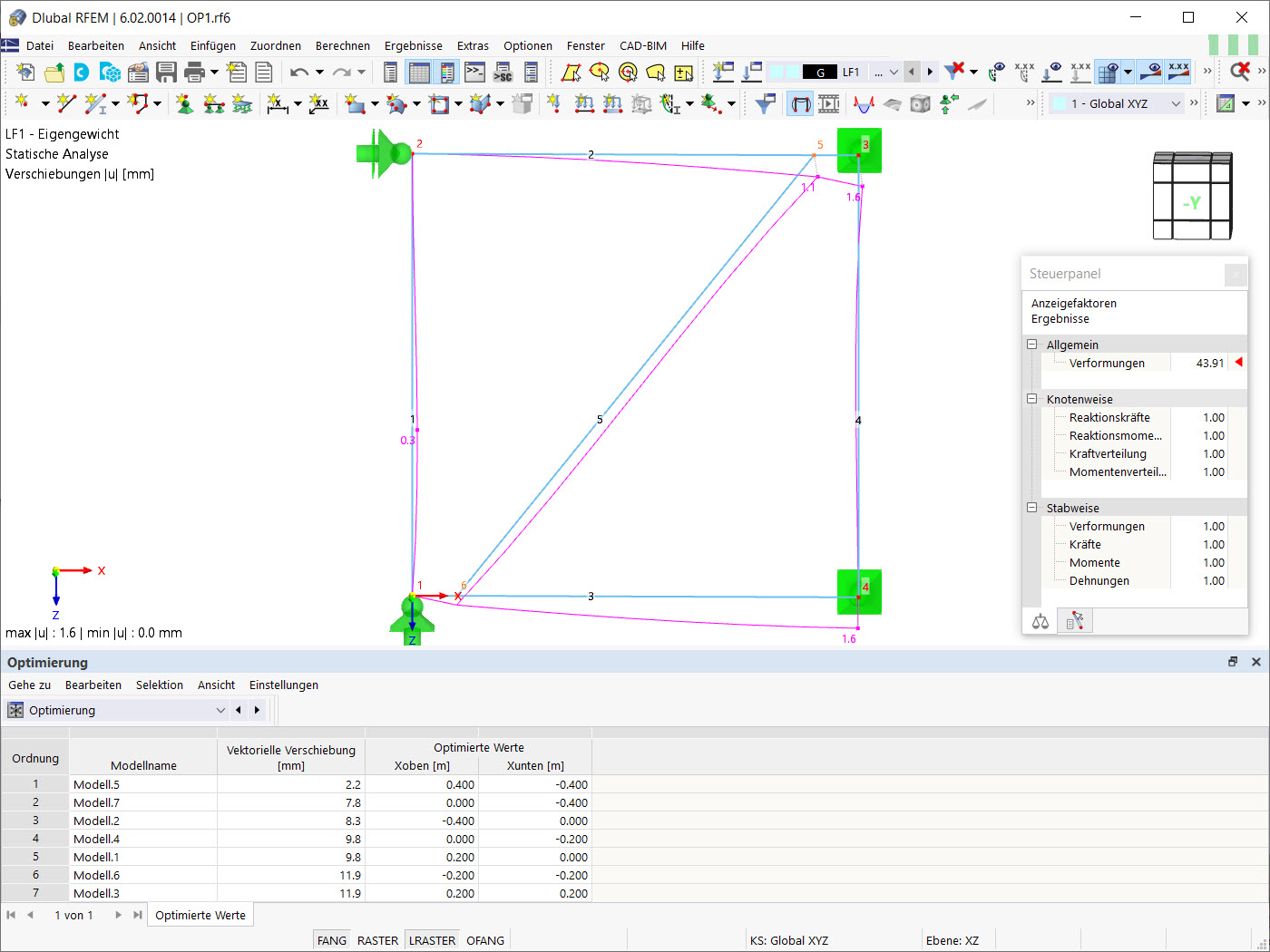Float the Optimierung panel with restore icon
Image resolution: width=1270 pixels, height=952 pixels.
[x=1233, y=662]
